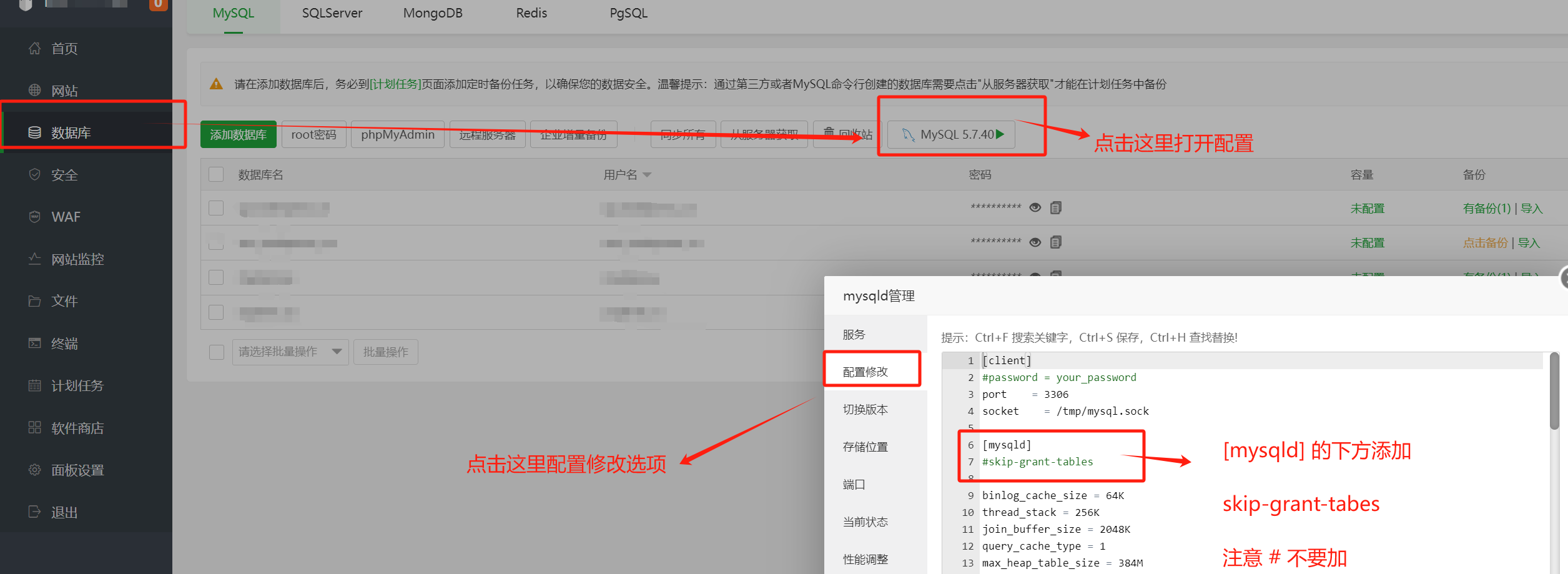Switch to the SQLServer tab
Image resolution: width=1568 pixels, height=574 pixels.
pyautogui.click(x=332, y=13)
